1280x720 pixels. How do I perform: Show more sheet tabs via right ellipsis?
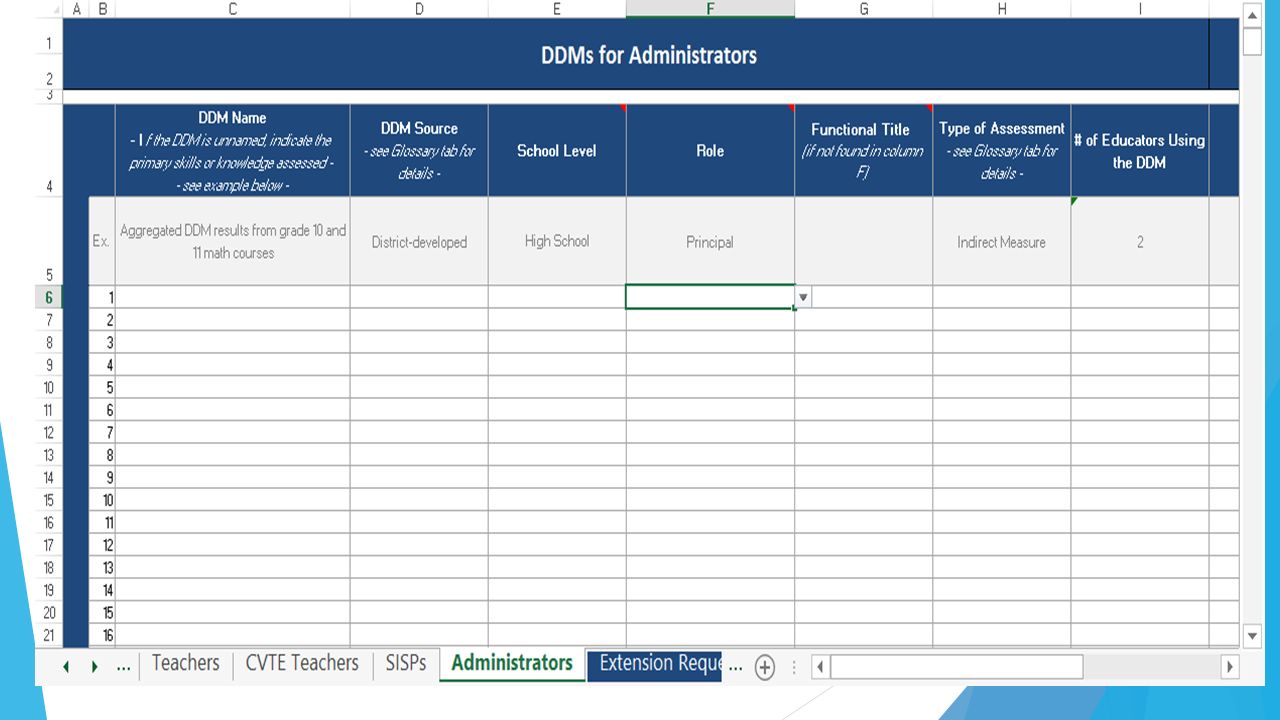(736, 667)
